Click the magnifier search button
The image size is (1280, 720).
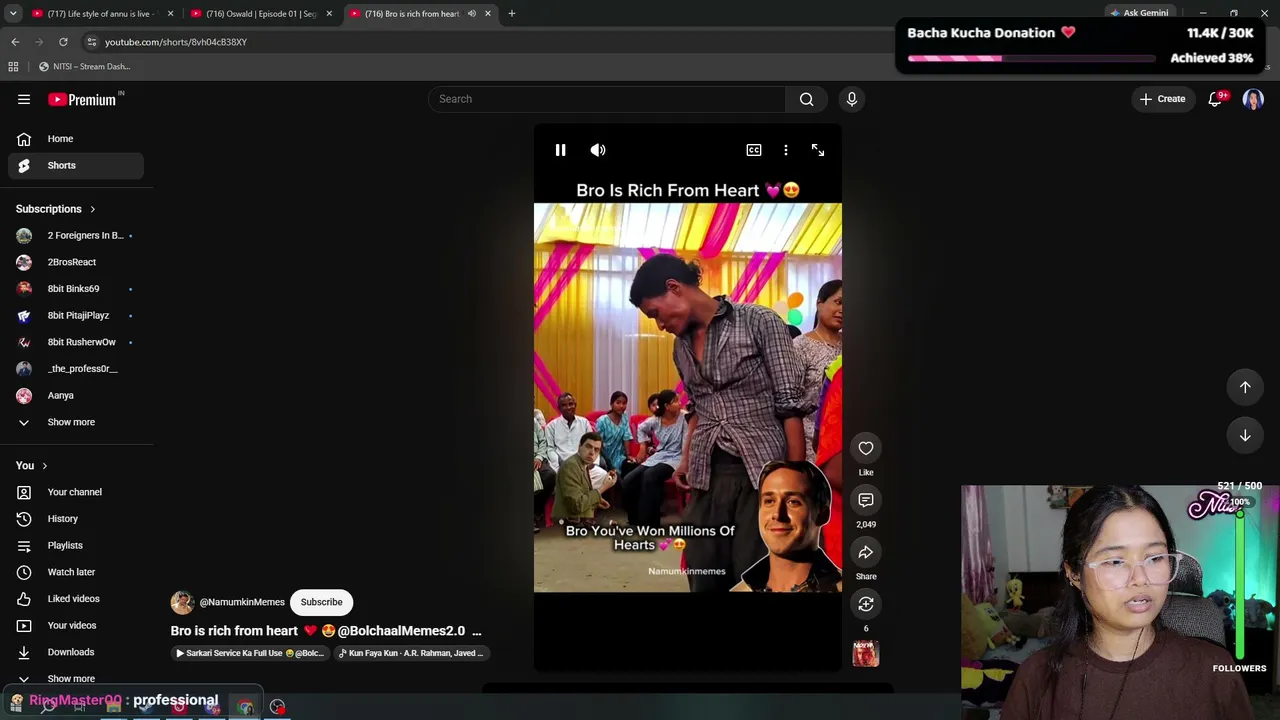point(806,99)
